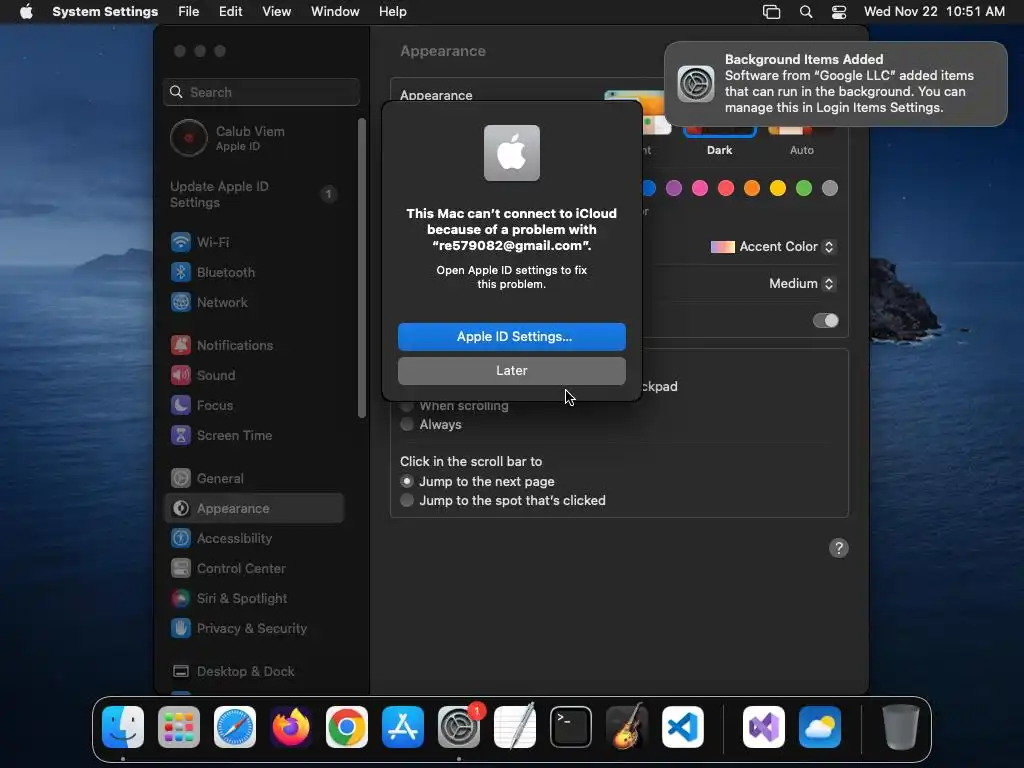Open Trash from the Dock
Image resolution: width=1024 pixels, height=768 pixels.
point(901,727)
